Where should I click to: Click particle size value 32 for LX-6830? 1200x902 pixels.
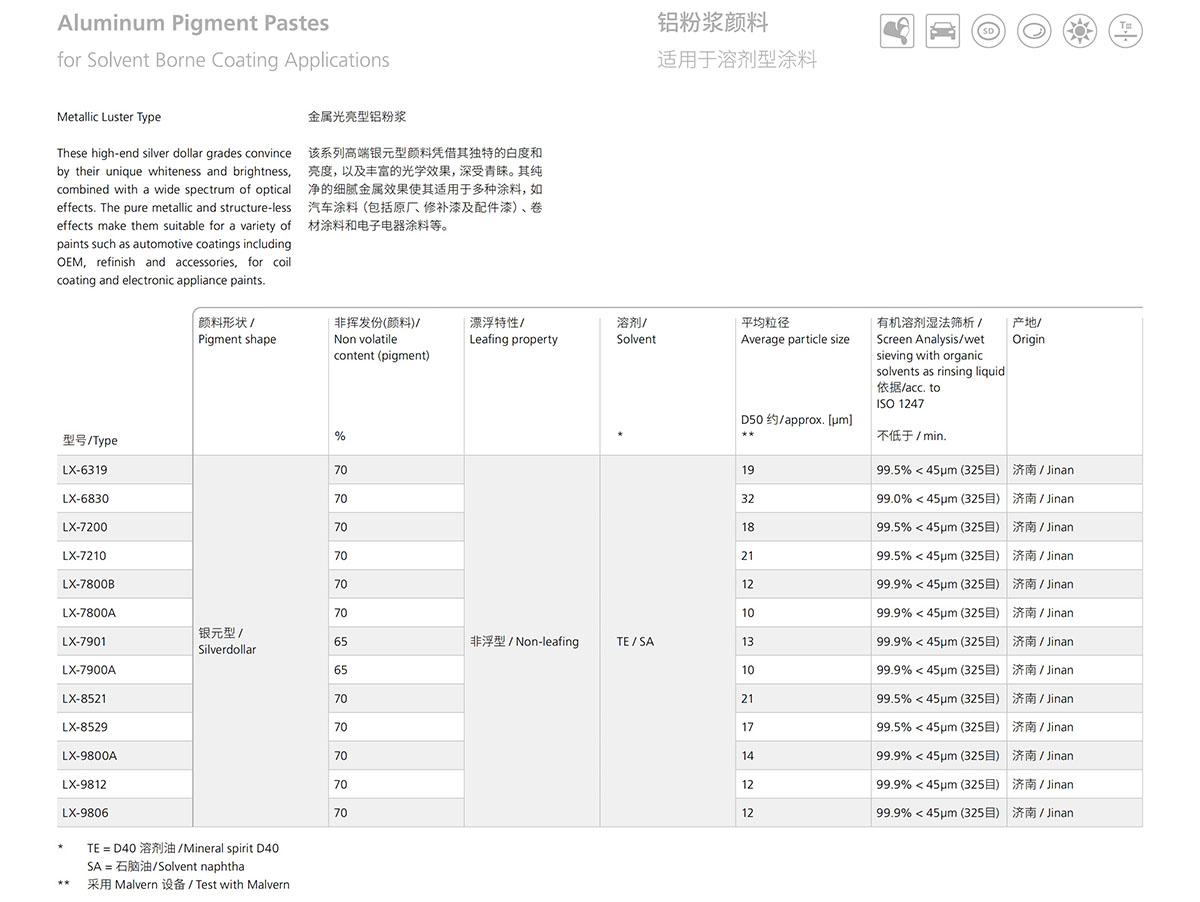[x=748, y=499]
